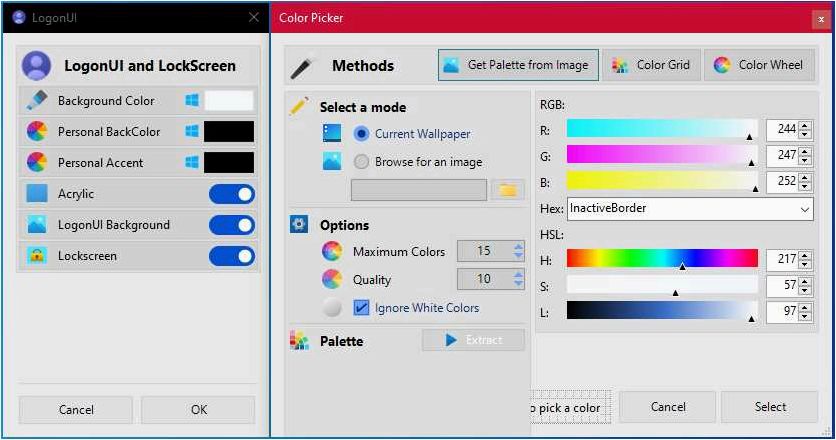Click the pencil icon beside Select a mode
This screenshot has height=440, width=836.
(x=299, y=106)
